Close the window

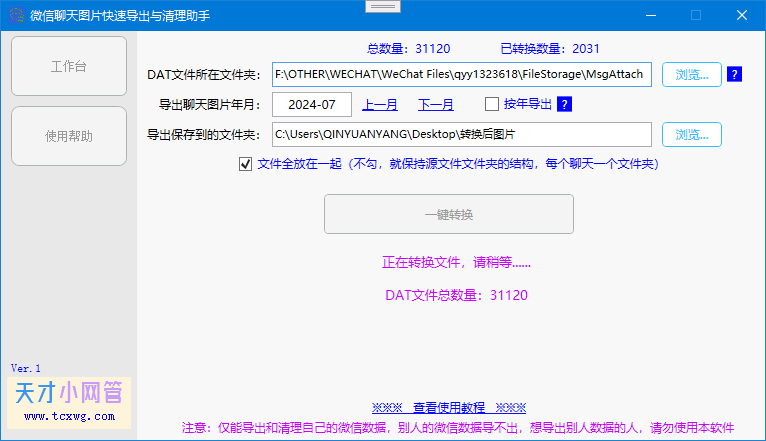pos(742,16)
